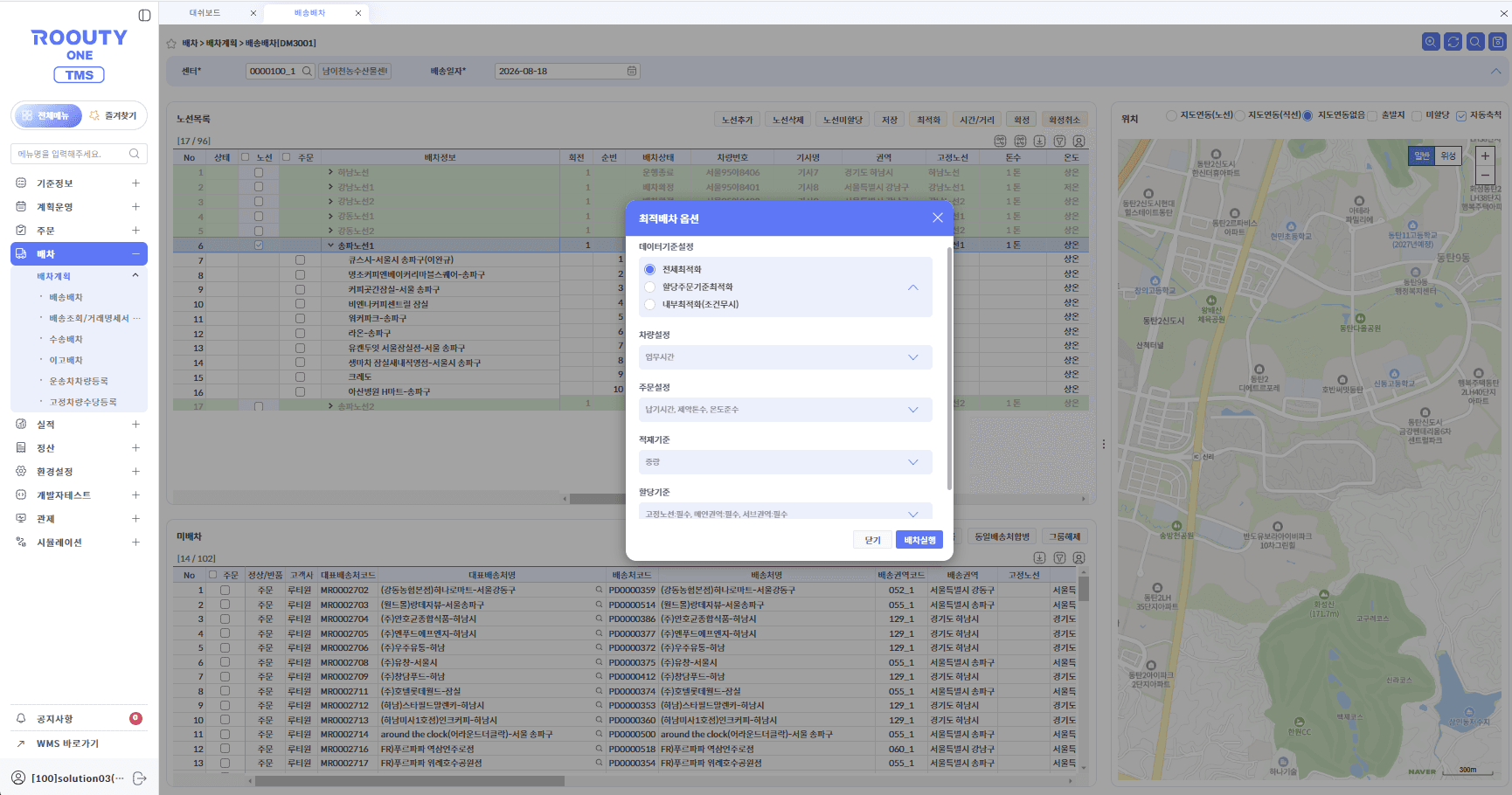This screenshot has height=795, width=1512.
Task: Open the WMS 바로가기 link
Action: tap(67, 743)
